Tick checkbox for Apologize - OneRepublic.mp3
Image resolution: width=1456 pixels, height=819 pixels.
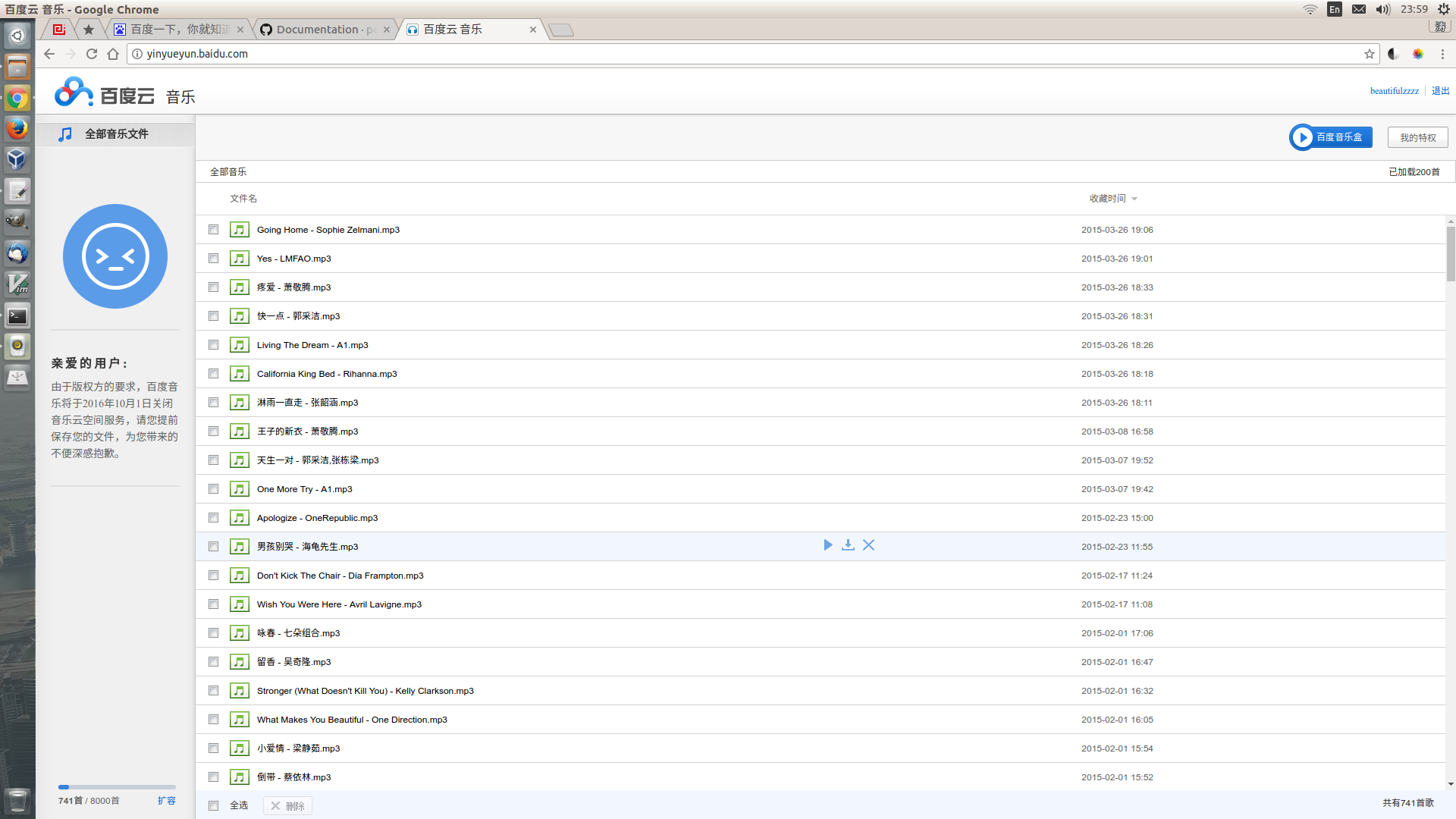[213, 518]
